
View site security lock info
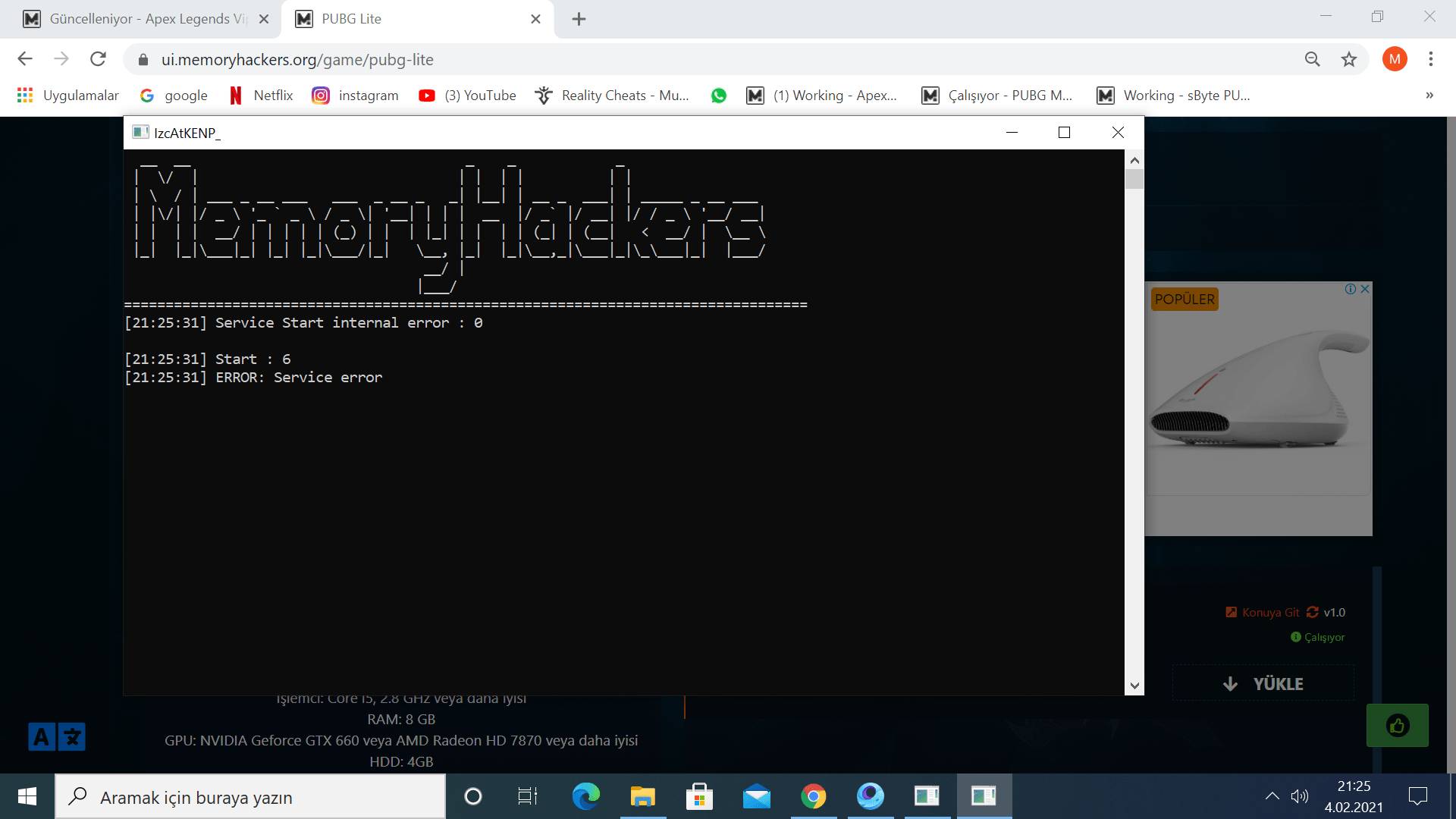point(143,60)
